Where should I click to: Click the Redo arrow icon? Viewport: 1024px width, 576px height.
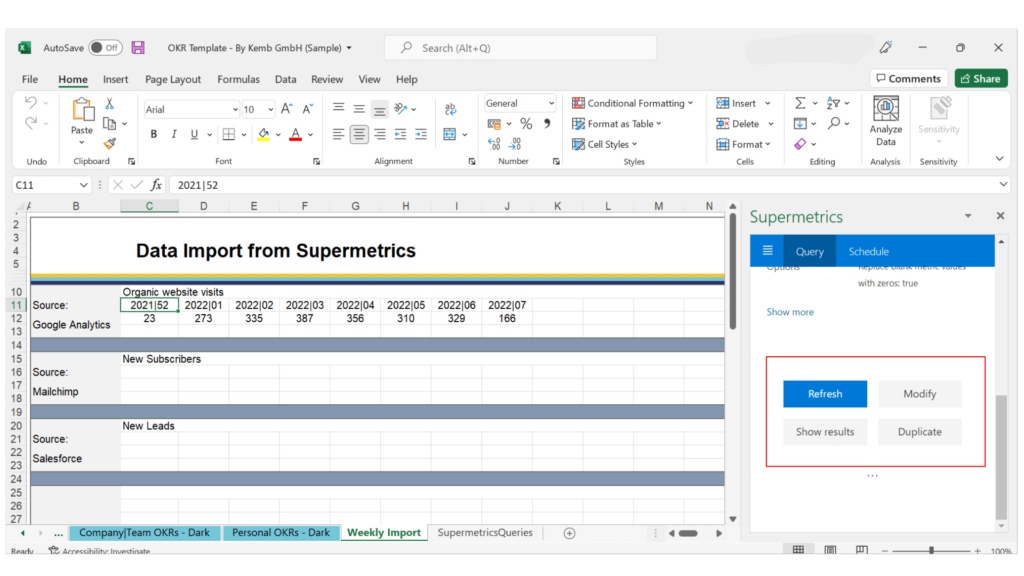pos(31,123)
